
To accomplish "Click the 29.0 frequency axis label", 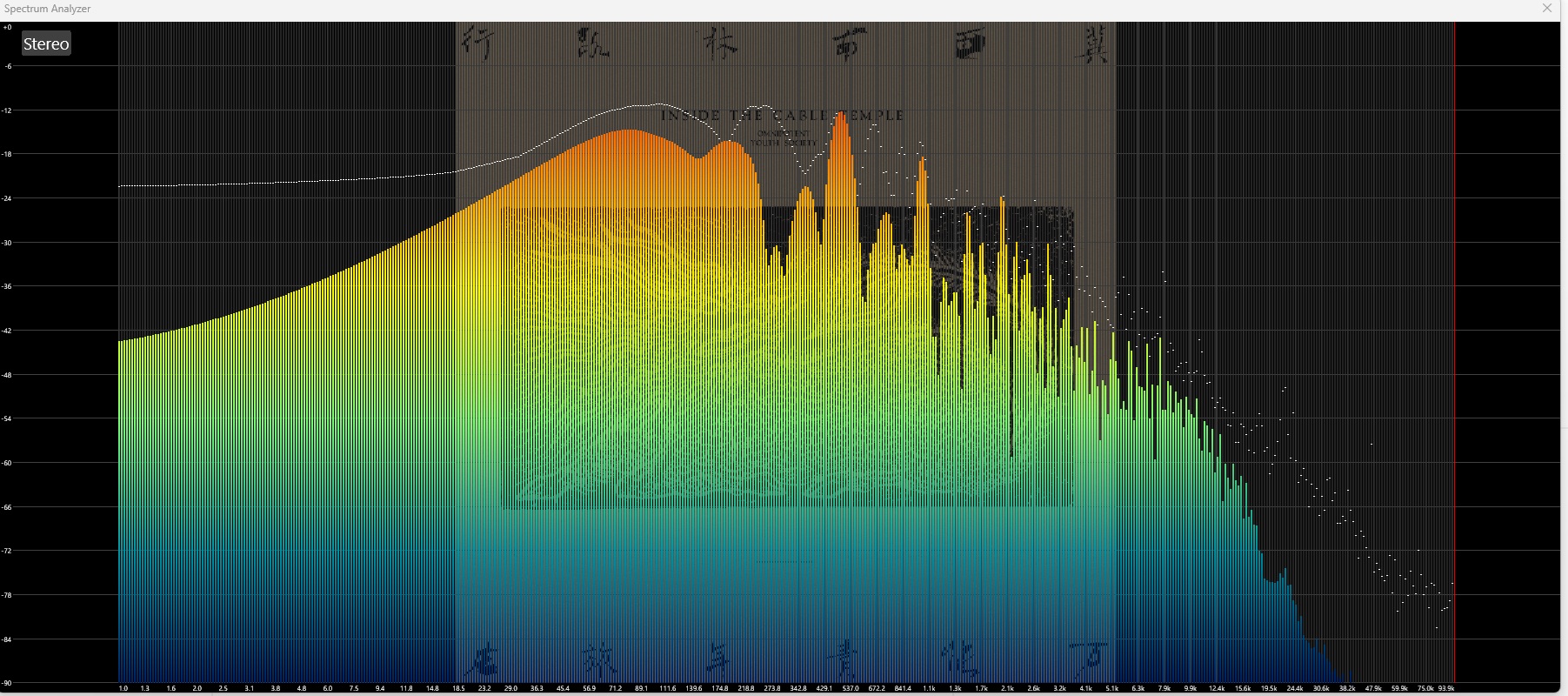I will coord(510,688).
